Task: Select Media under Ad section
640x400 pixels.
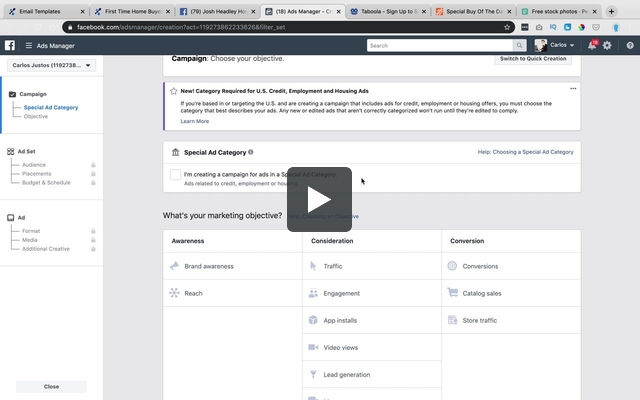Action: click(29, 240)
